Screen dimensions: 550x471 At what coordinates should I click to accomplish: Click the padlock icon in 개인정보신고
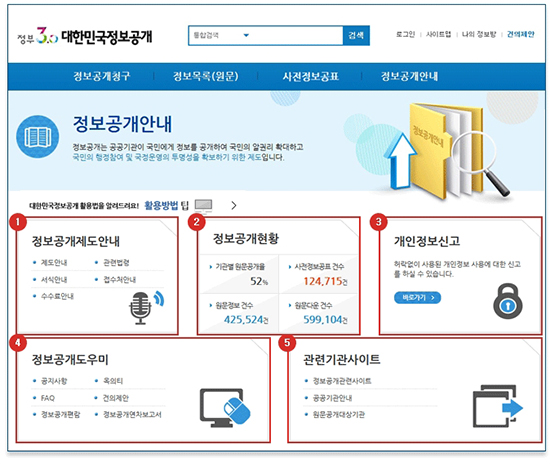(508, 301)
